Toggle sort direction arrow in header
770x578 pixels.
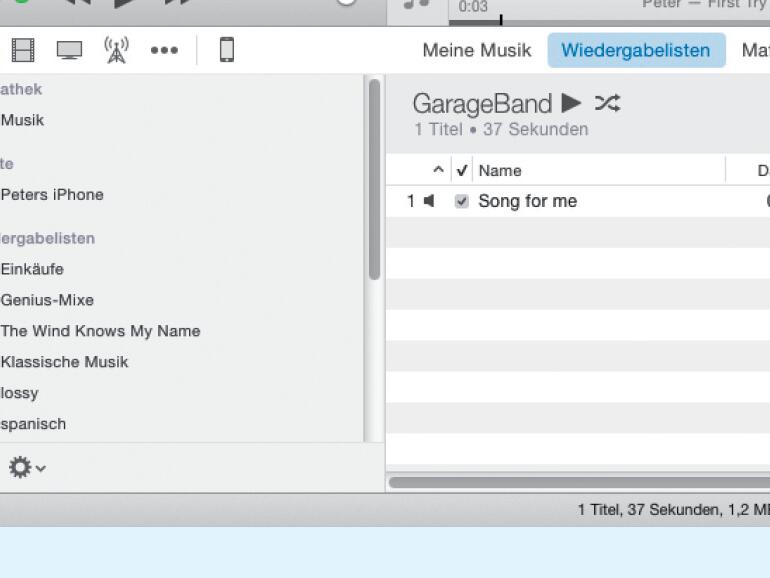(x=439, y=170)
